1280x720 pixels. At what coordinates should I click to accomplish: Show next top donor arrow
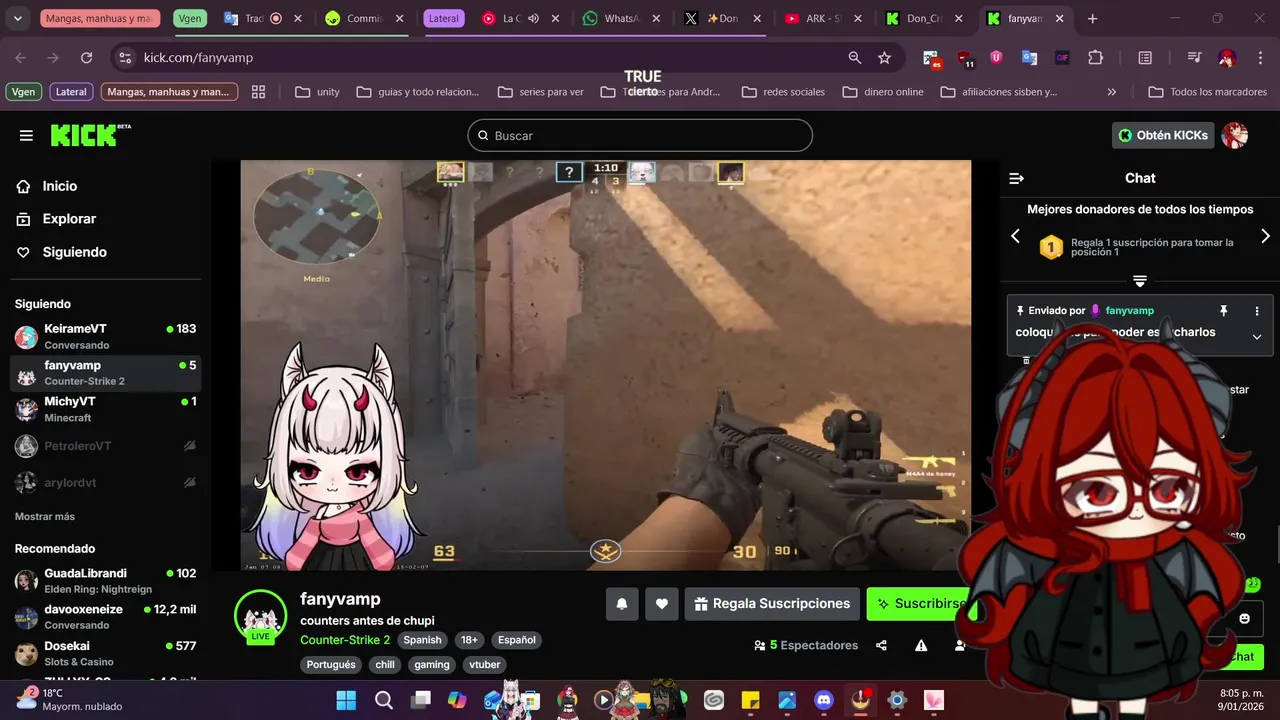click(x=1265, y=236)
